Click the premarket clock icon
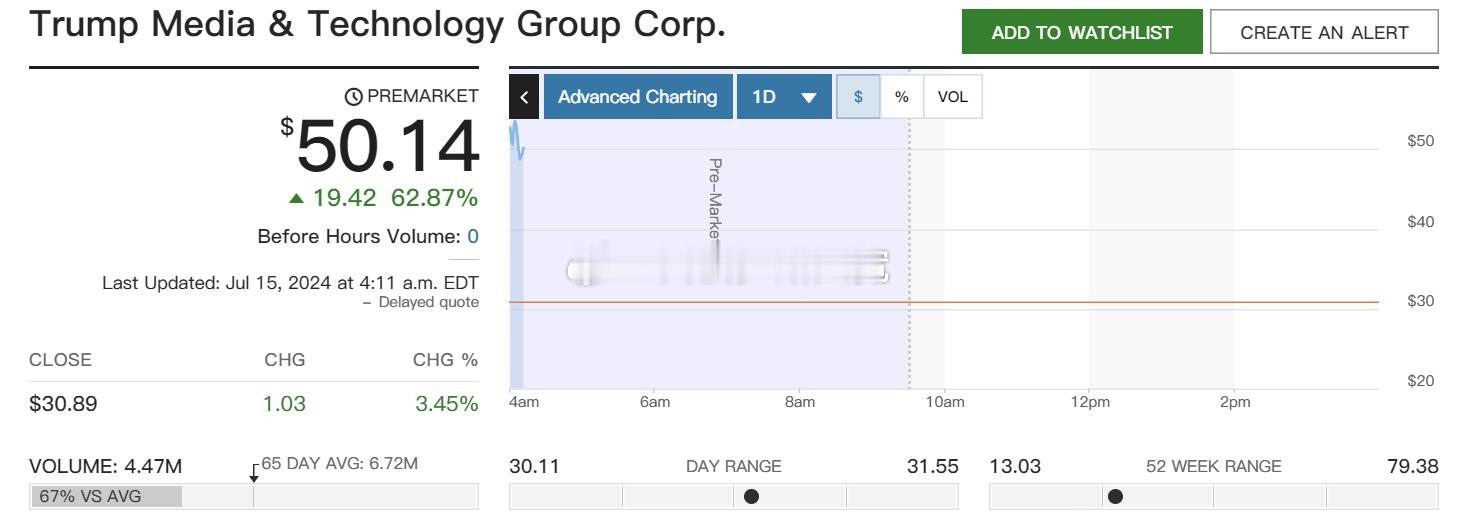The height and width of the screenshot is (528, 1460). 354,97
